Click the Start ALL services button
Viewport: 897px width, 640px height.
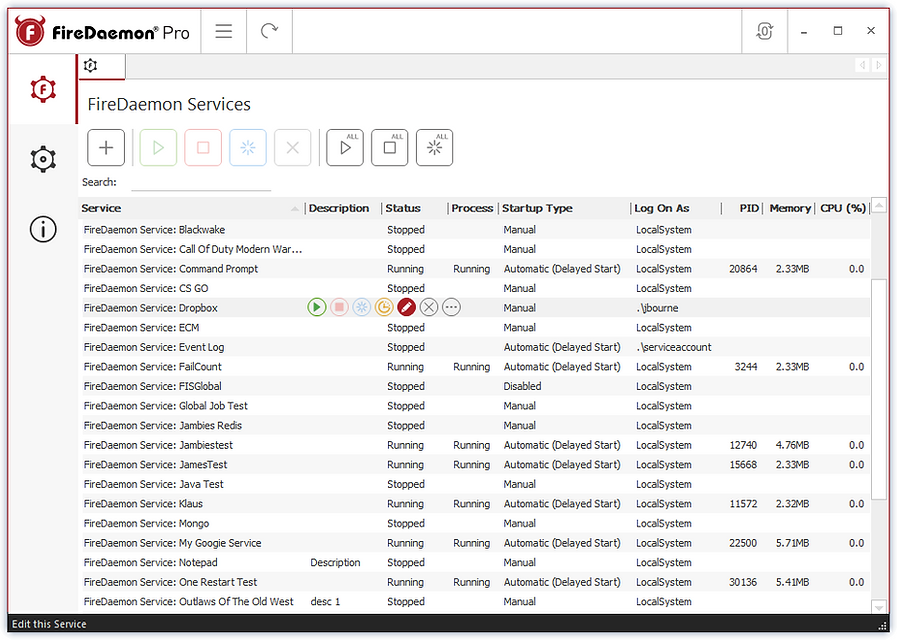click(x=345, y=148)
